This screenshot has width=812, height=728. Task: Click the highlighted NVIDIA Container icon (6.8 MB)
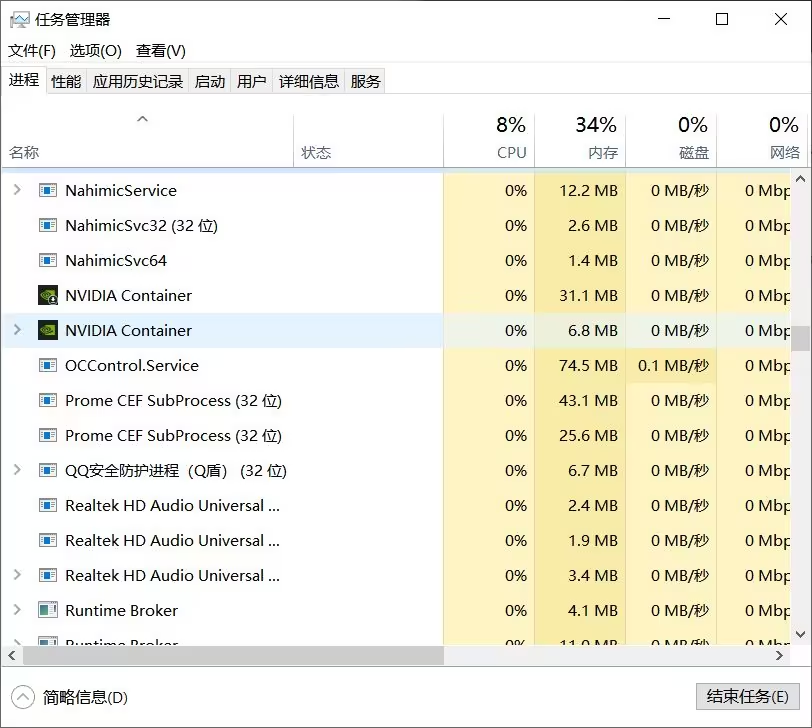pyautogui.click(x=48, y=330)
